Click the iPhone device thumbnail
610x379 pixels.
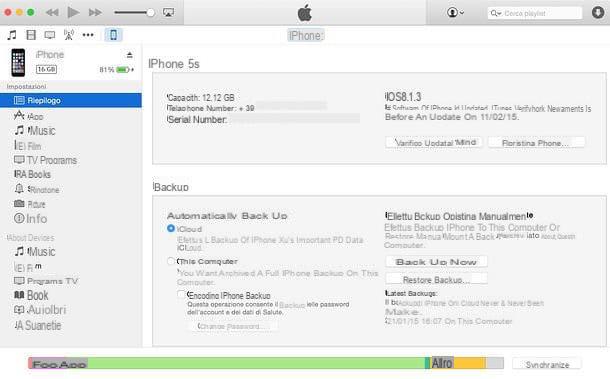coord(18,62)
